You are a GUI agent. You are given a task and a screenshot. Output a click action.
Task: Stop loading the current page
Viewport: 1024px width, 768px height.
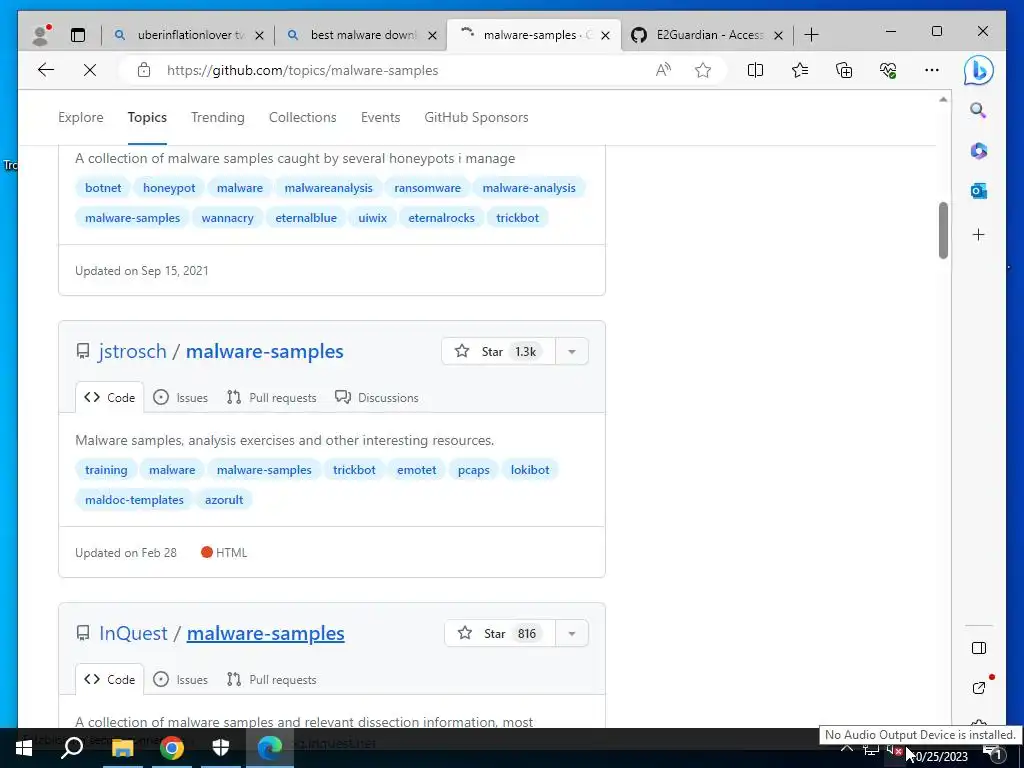tap(90, 70)
